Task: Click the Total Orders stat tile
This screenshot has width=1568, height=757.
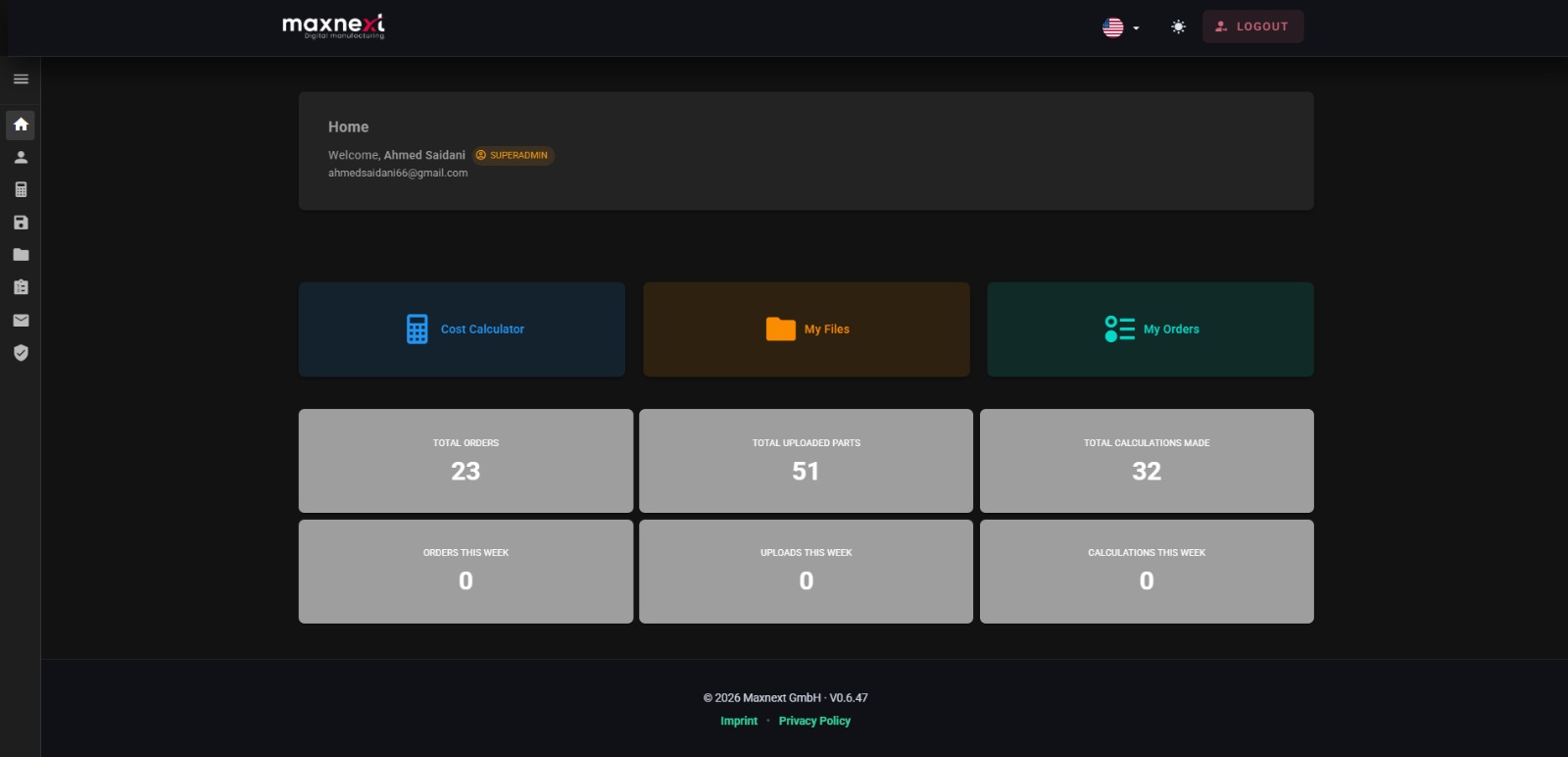Action: click(465, 461)
